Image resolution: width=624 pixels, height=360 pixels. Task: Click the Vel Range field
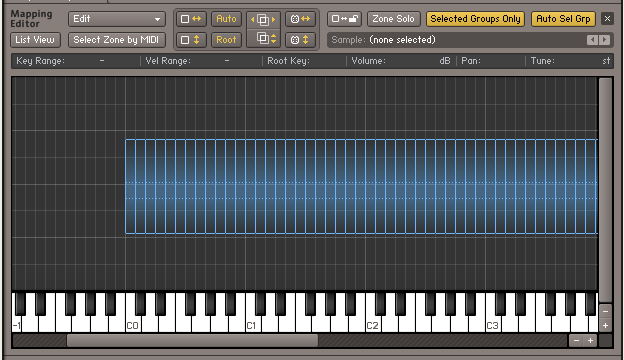[201, 61]
